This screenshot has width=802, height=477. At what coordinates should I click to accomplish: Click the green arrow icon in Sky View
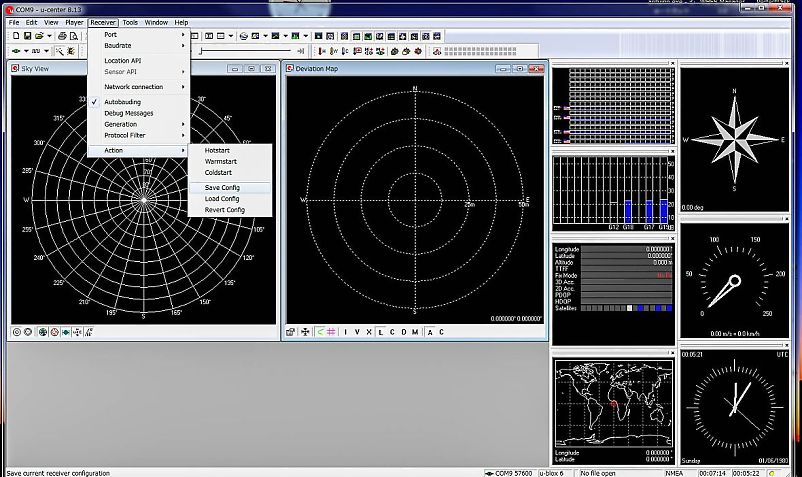(66, 332)
